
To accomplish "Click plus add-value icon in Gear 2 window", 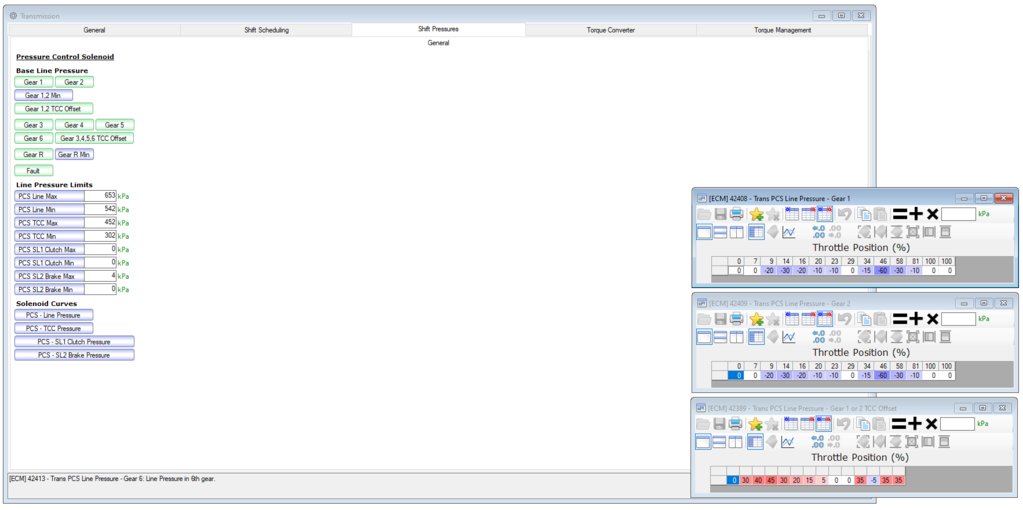I will 916,318.
